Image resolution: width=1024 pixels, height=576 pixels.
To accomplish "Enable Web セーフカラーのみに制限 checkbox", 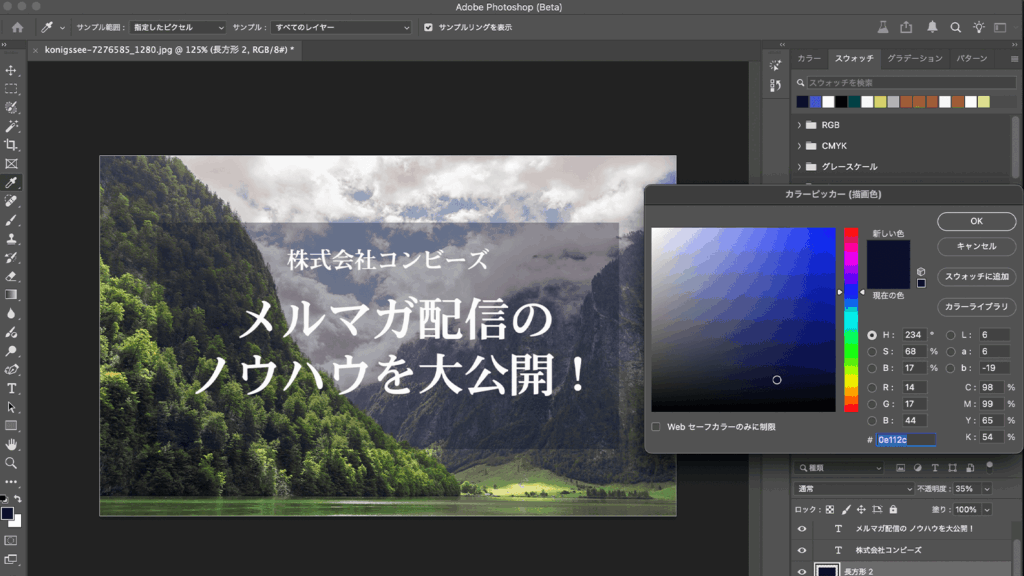I will point(656,426).
